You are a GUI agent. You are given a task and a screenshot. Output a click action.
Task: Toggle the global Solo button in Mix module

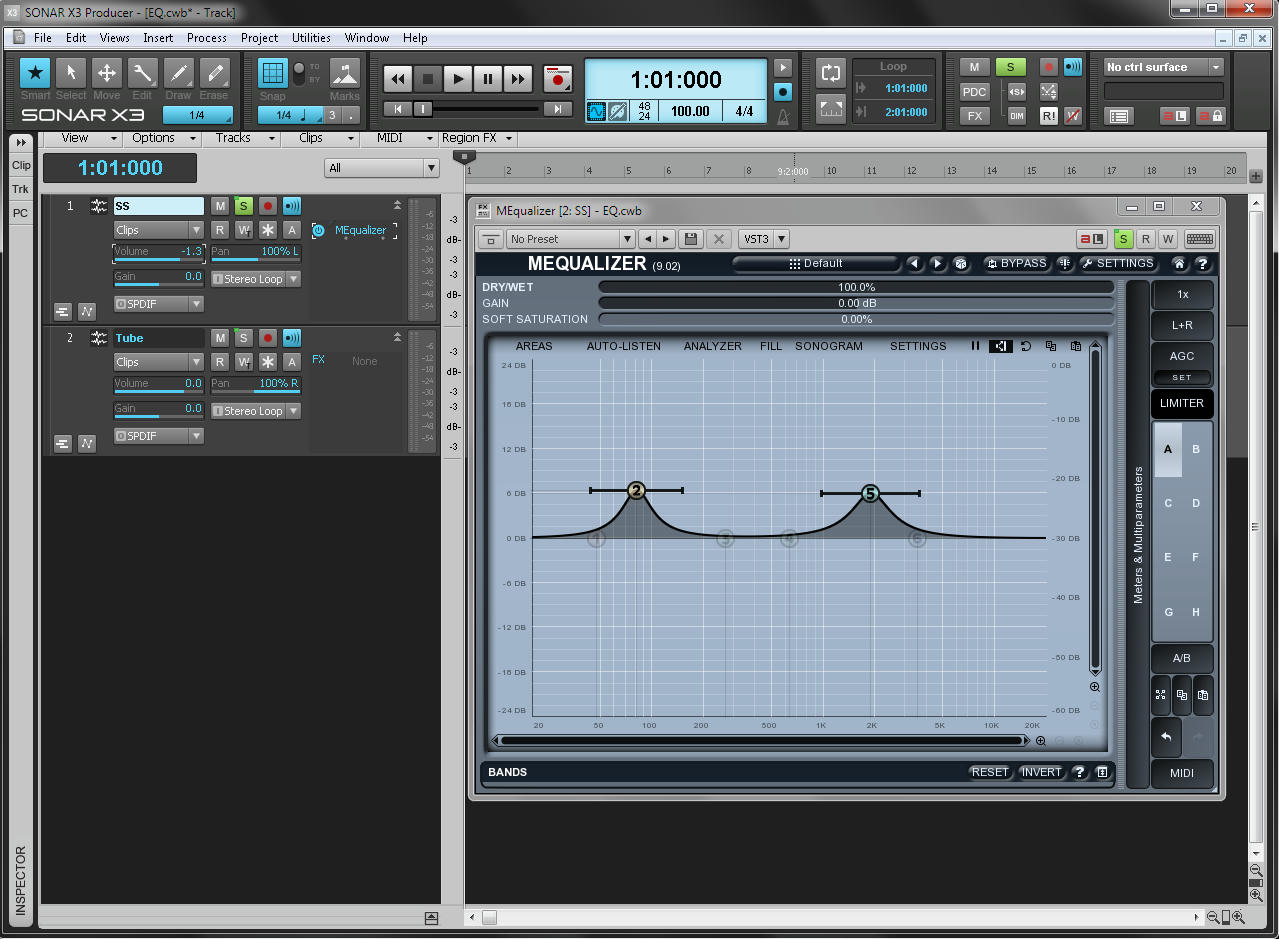pyautogui.click(x=1010, y=67)
